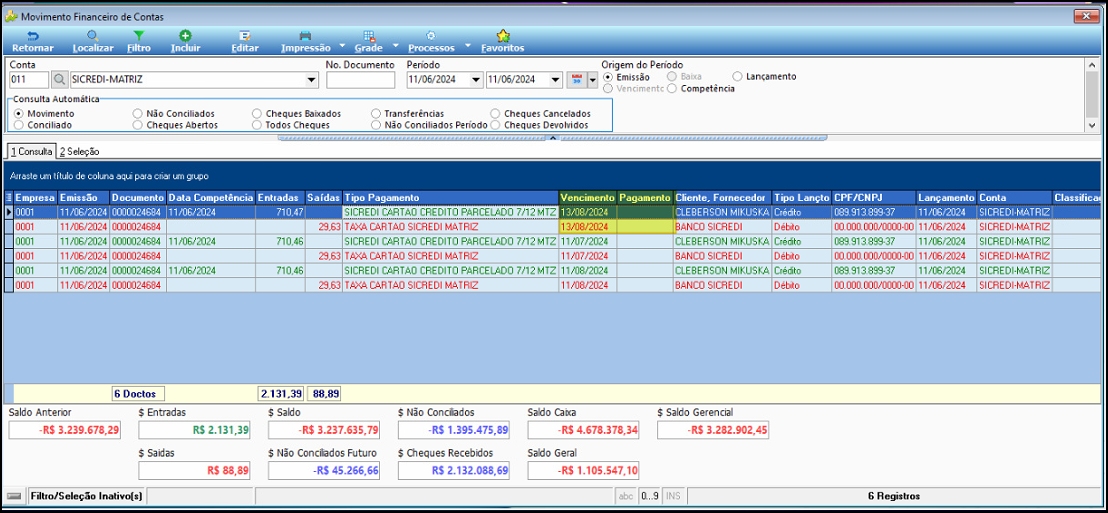Click the application icon in title bar

11,16
